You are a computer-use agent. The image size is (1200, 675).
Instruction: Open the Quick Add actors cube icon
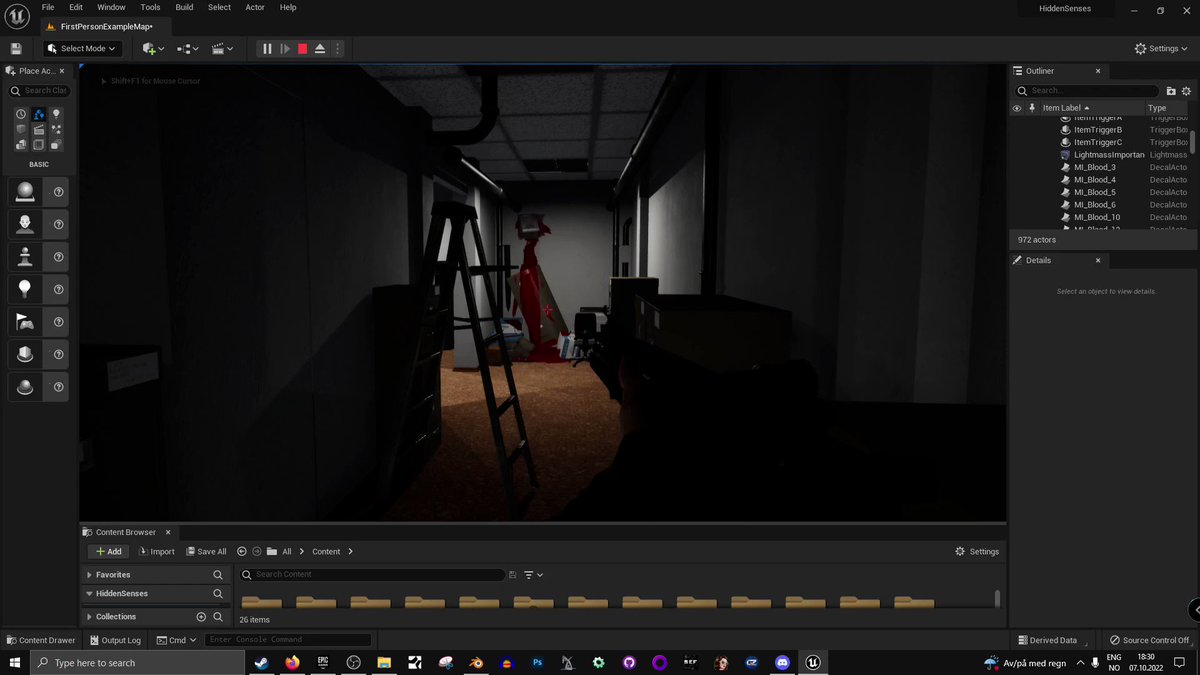(x=150, y=48)
